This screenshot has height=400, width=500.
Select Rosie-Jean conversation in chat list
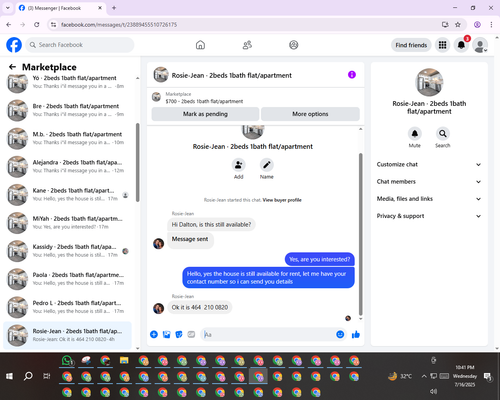click(67, 335)
